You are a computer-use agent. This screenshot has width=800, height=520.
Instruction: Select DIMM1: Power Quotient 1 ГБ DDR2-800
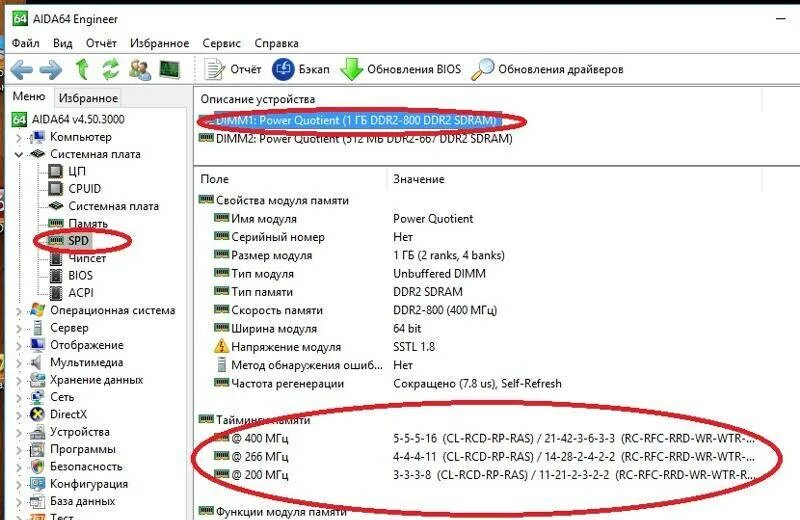click(x=356, y=120)
